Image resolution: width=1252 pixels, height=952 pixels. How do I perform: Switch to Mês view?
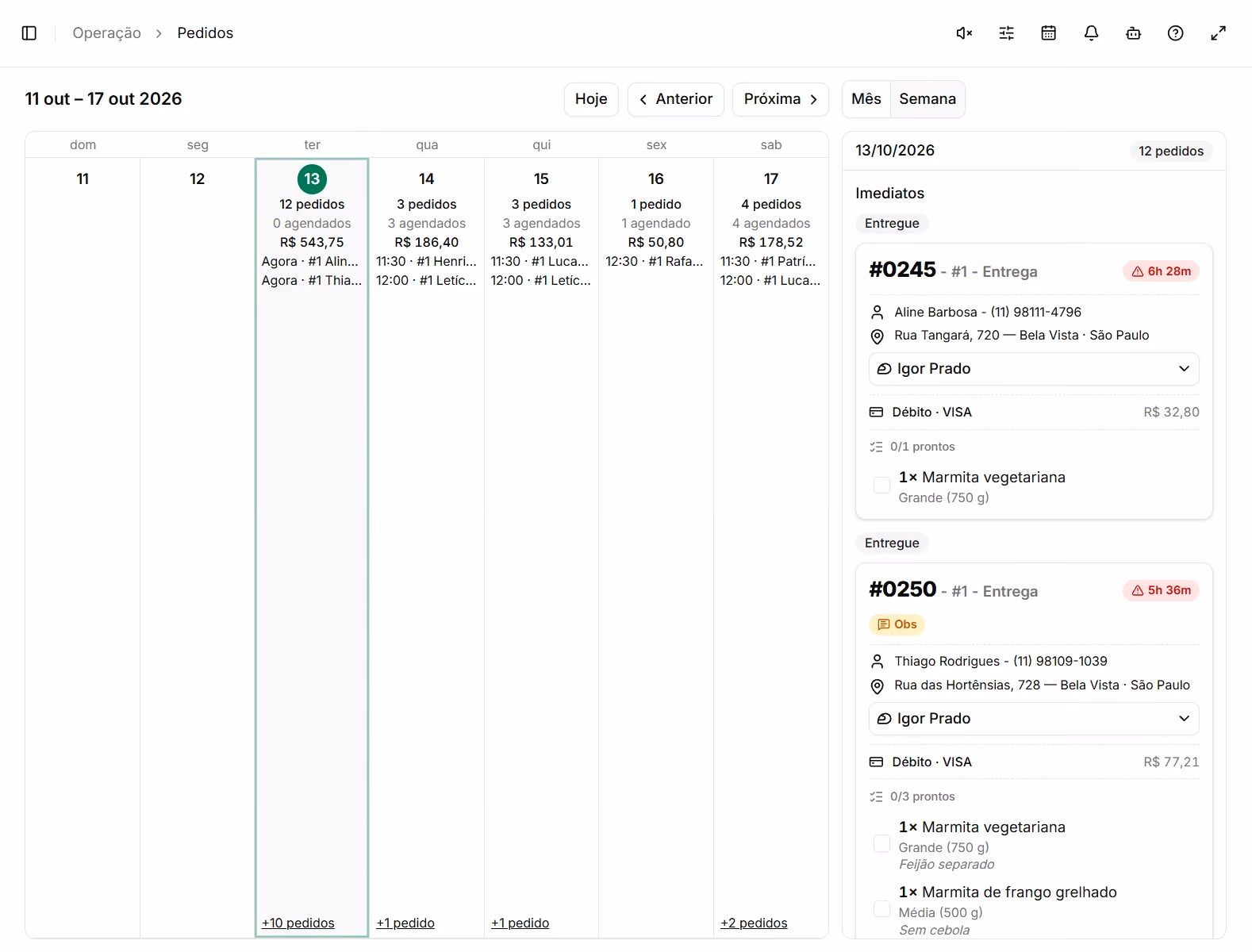[x=866, y=99]
